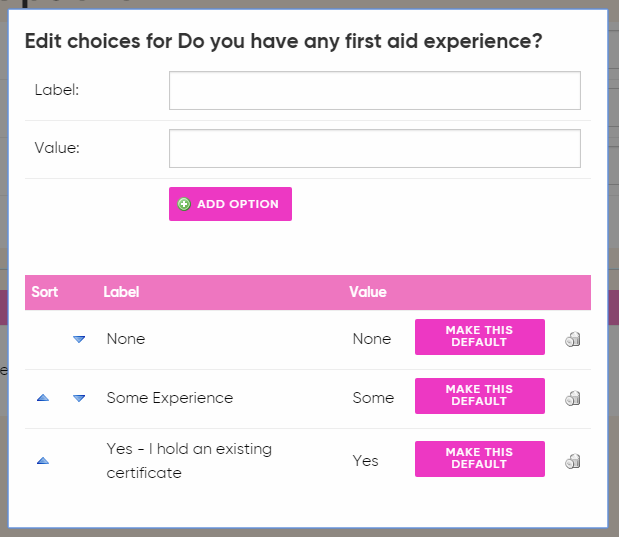
Task: Click the Label column header
Action: [x=121, y=293]
